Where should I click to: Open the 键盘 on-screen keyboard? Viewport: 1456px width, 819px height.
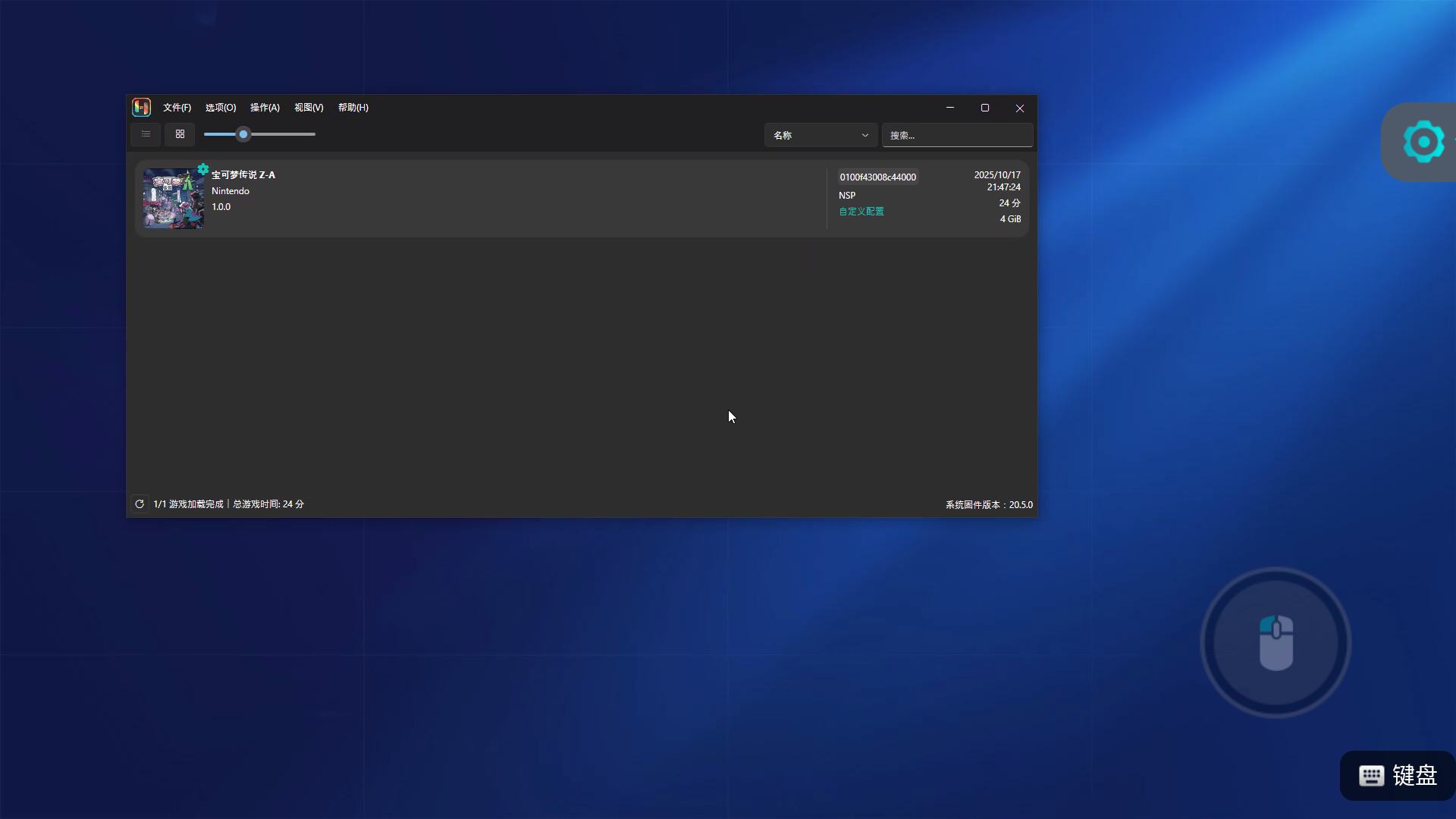coord(1398,776)
